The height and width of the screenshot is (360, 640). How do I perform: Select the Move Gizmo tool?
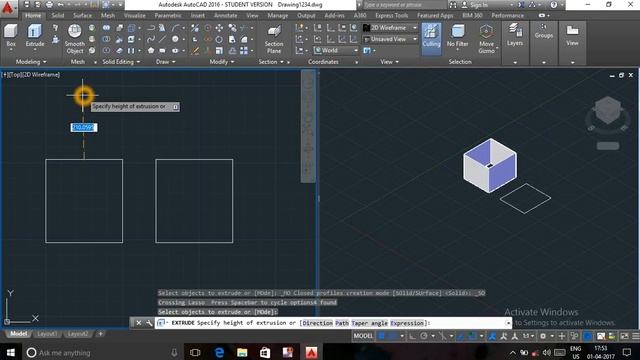[486, 39]
